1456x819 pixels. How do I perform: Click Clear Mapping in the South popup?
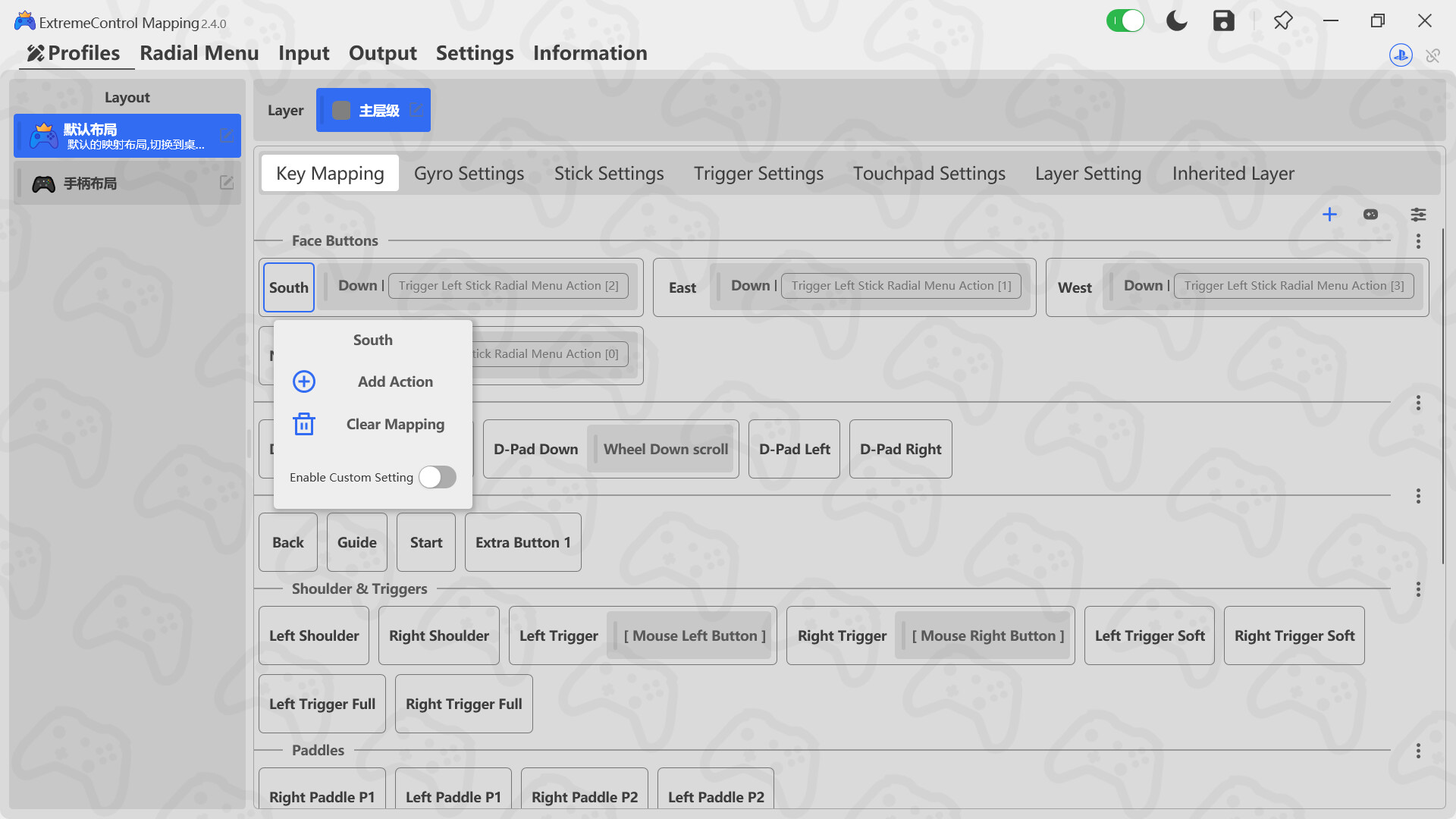pyautogui.click(x=395, y=424)
